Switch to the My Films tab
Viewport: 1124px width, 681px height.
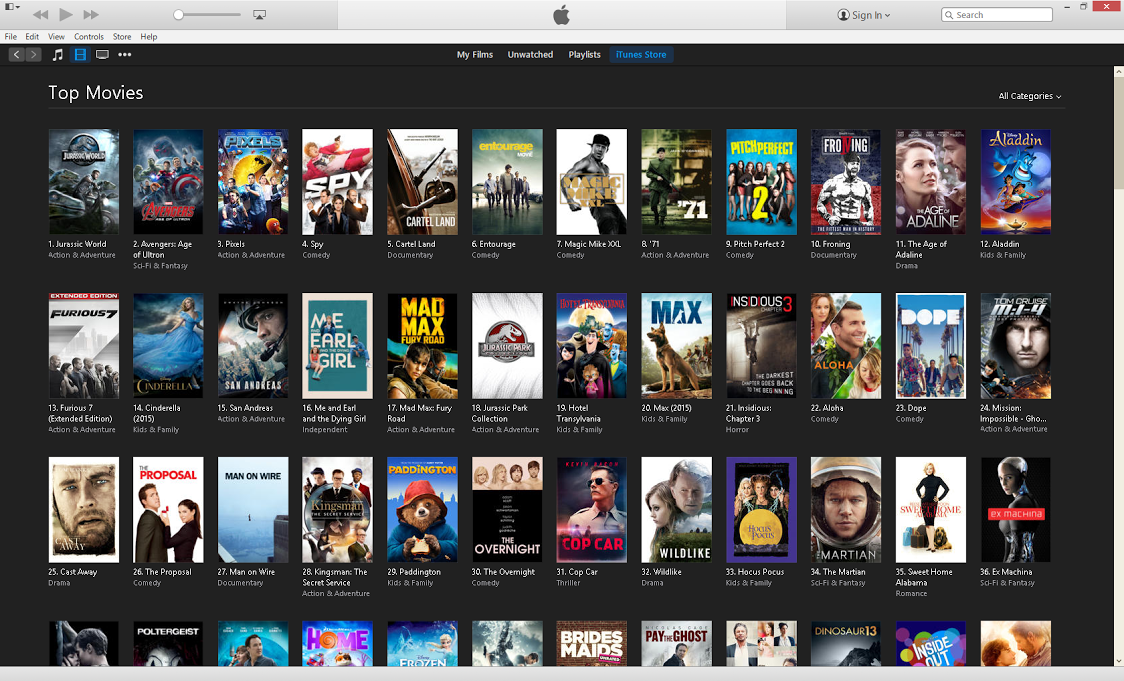(475, 54)
